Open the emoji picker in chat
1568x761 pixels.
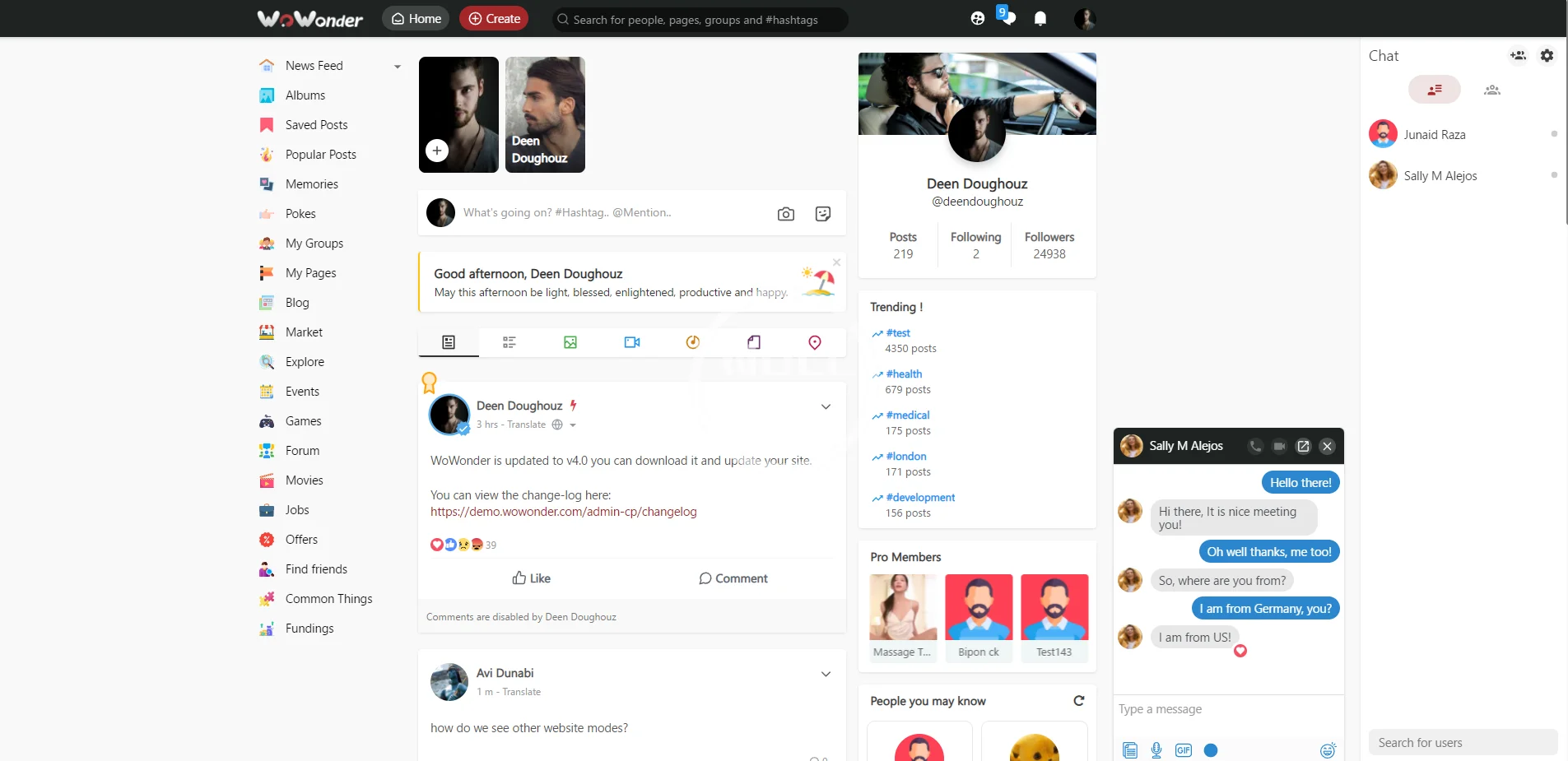[1328, 749]
